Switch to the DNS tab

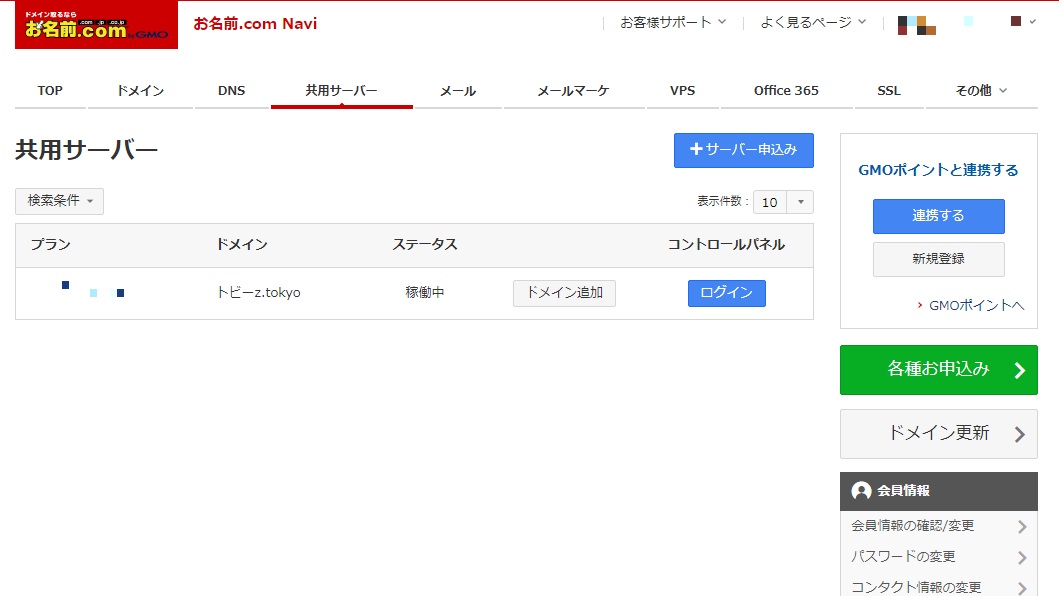[232, 91]
